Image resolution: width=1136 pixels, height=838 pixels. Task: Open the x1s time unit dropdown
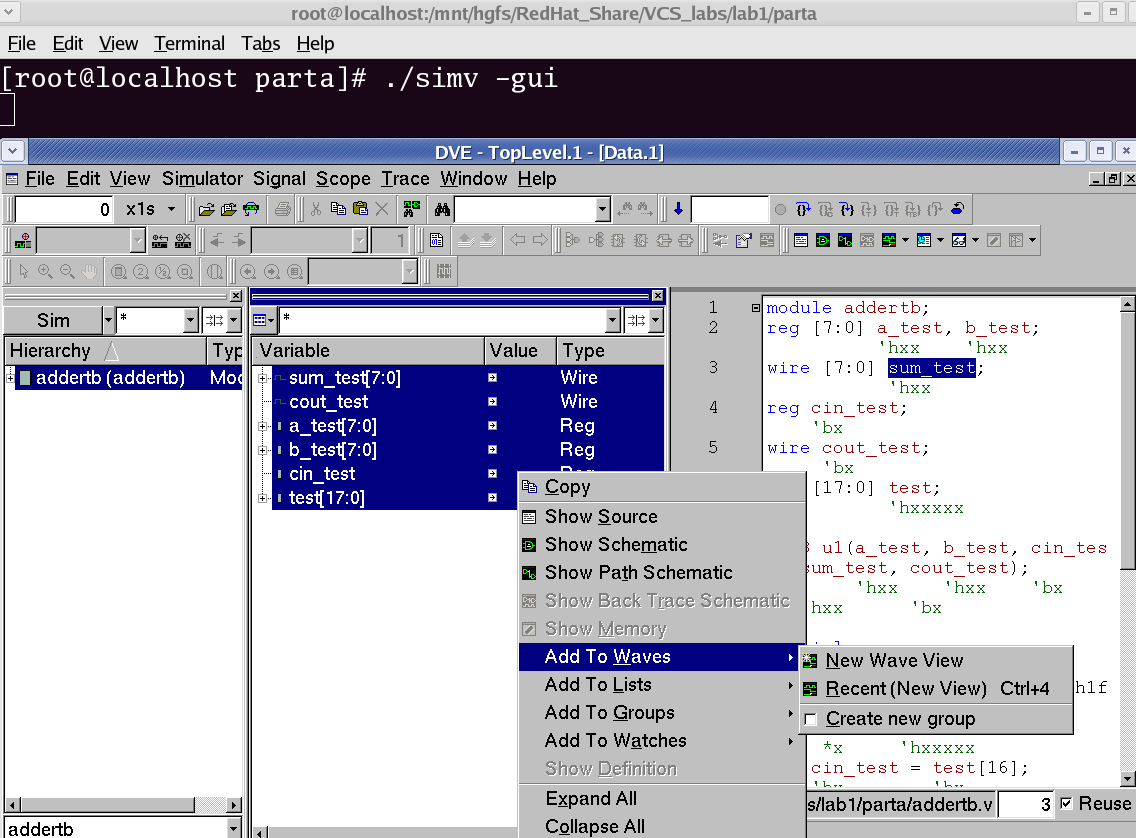point(171,210)
